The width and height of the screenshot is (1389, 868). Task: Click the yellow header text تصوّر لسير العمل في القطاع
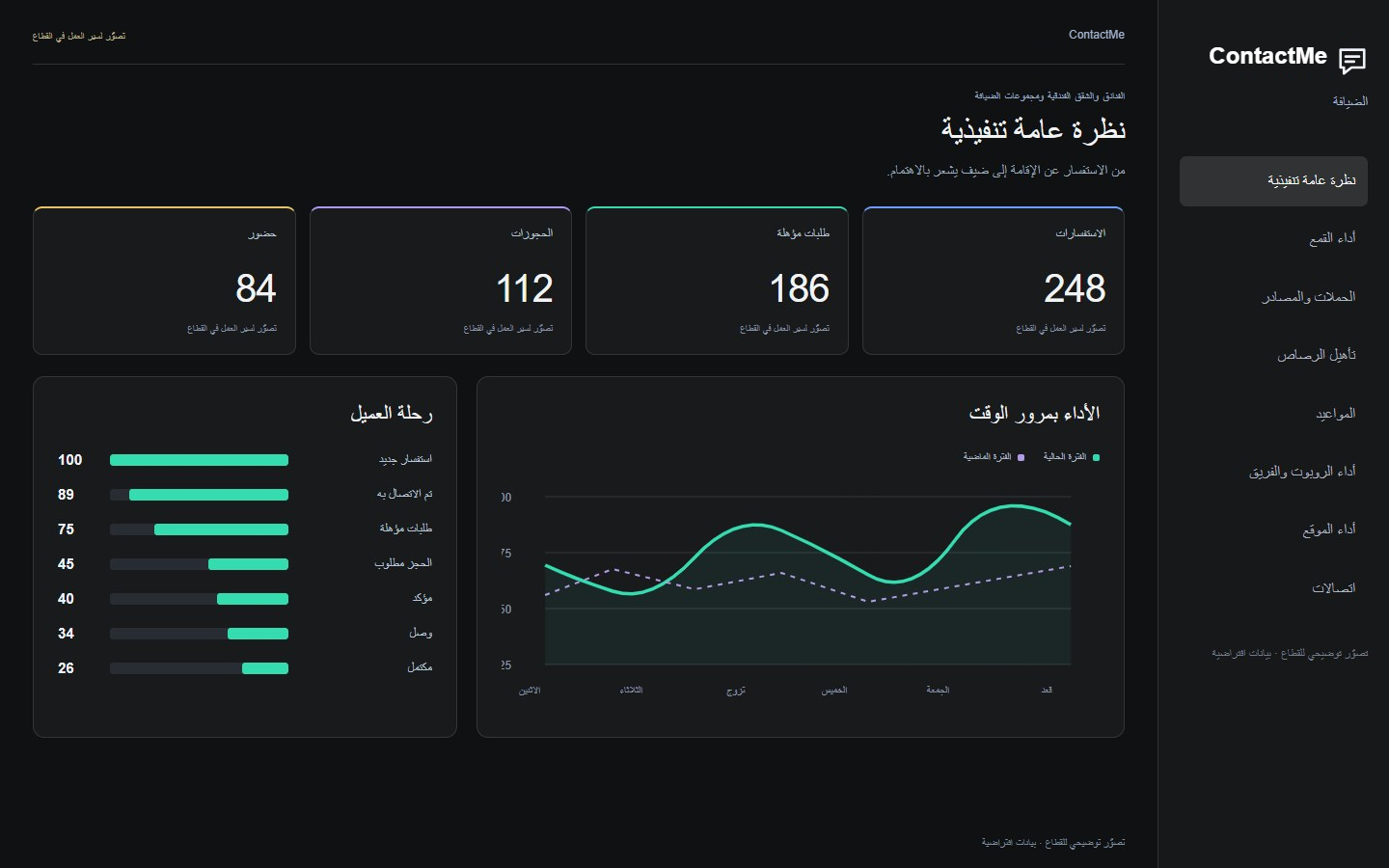coord(79,37)
